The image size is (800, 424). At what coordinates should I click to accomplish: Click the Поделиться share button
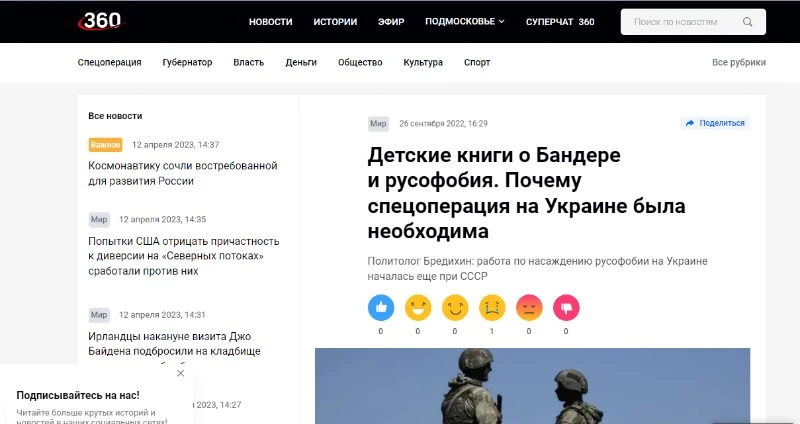point(715,123)
